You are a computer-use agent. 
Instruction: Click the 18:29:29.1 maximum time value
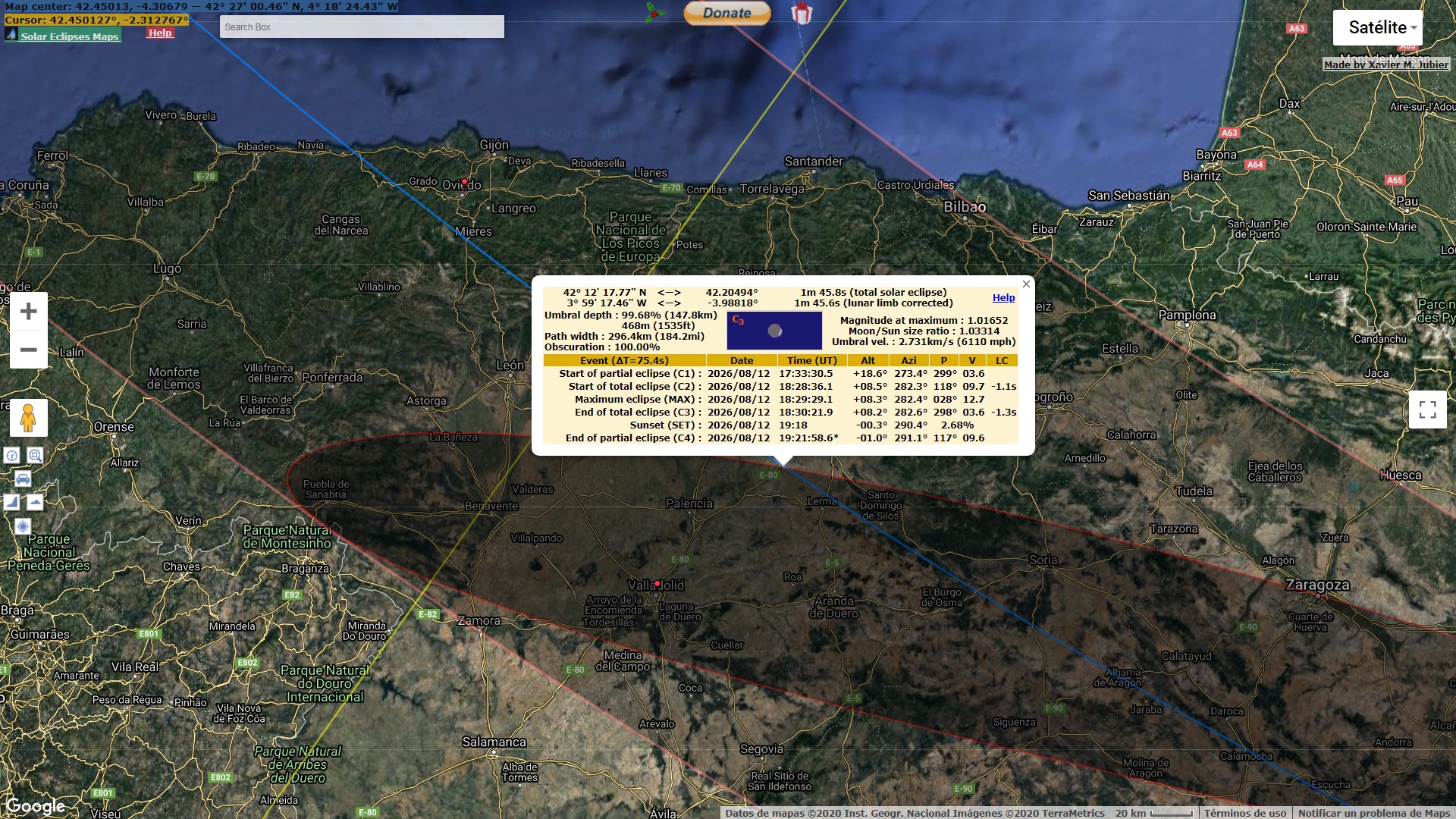[805, 399]
